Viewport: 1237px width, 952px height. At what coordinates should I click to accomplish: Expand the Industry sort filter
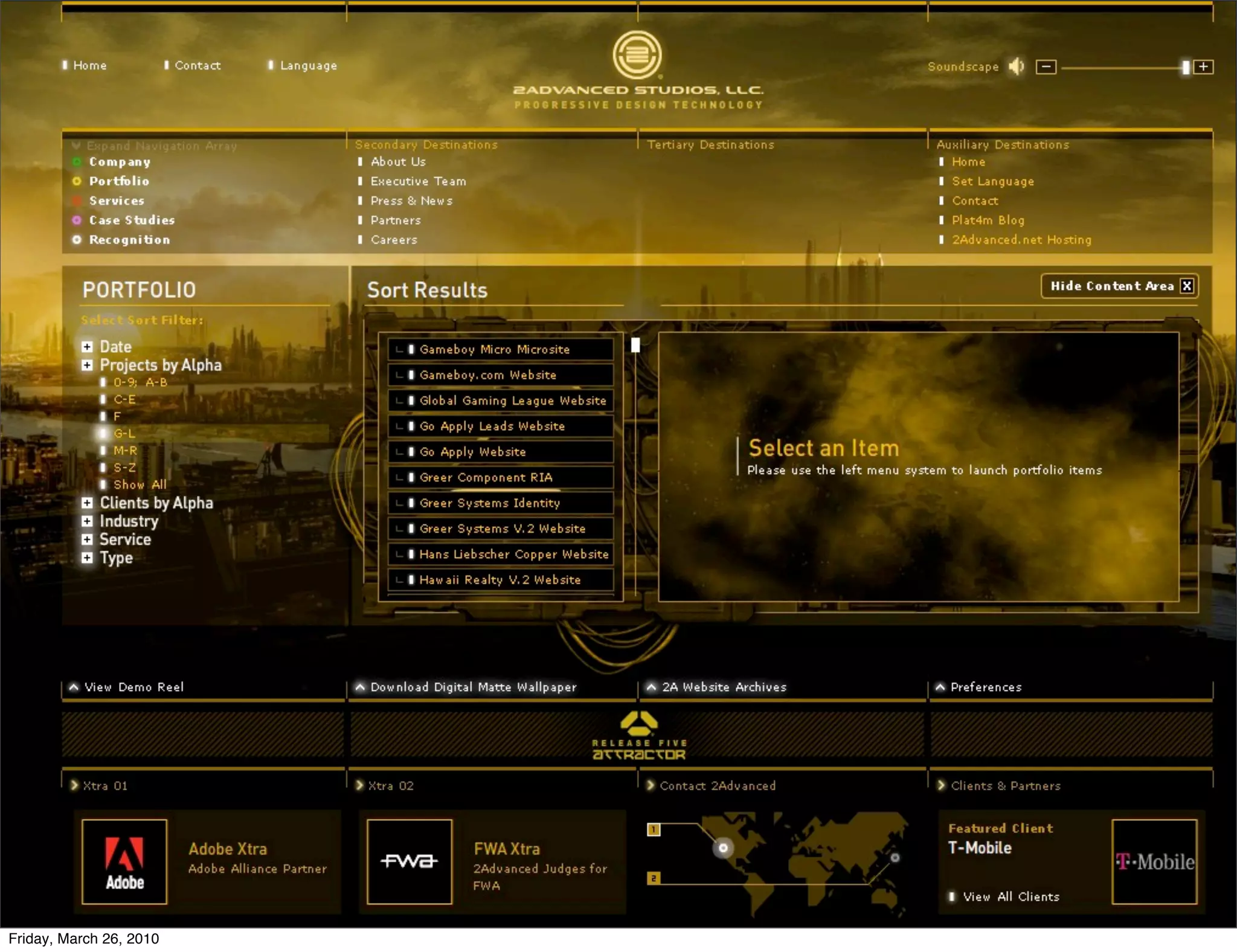coord(87,521)
